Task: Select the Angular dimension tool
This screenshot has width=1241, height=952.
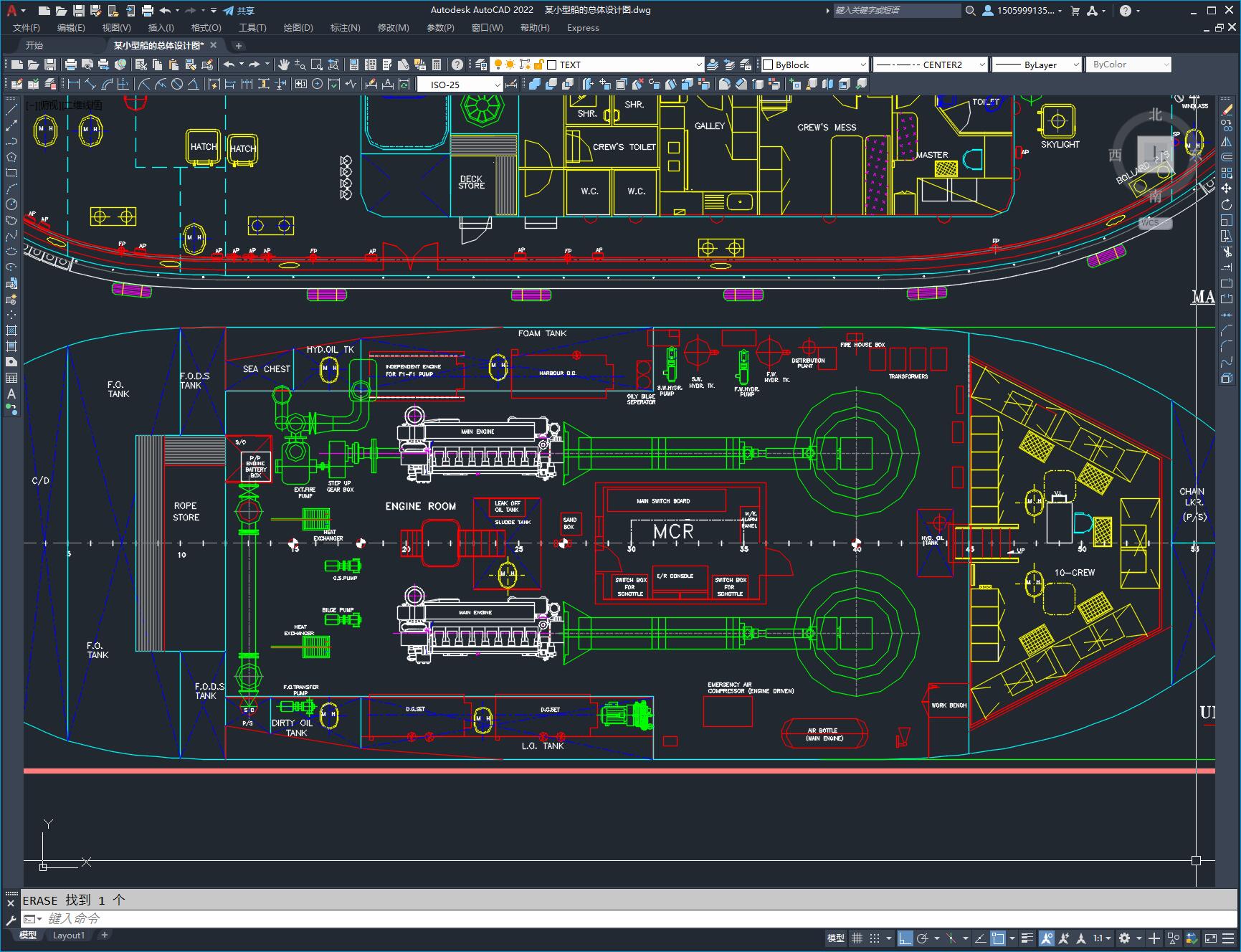Action: [x=193, y=84]
